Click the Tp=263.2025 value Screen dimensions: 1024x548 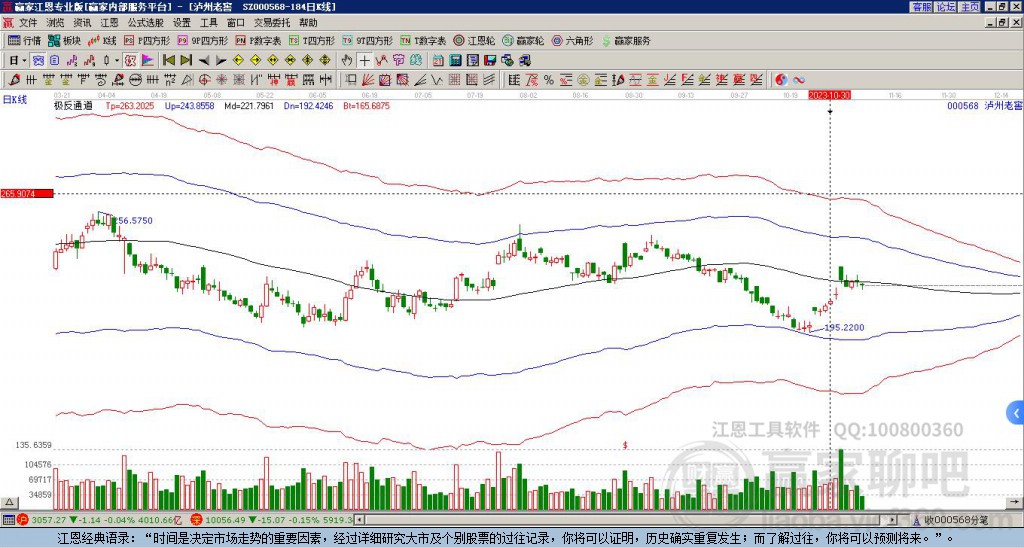[x=130, y=105]
